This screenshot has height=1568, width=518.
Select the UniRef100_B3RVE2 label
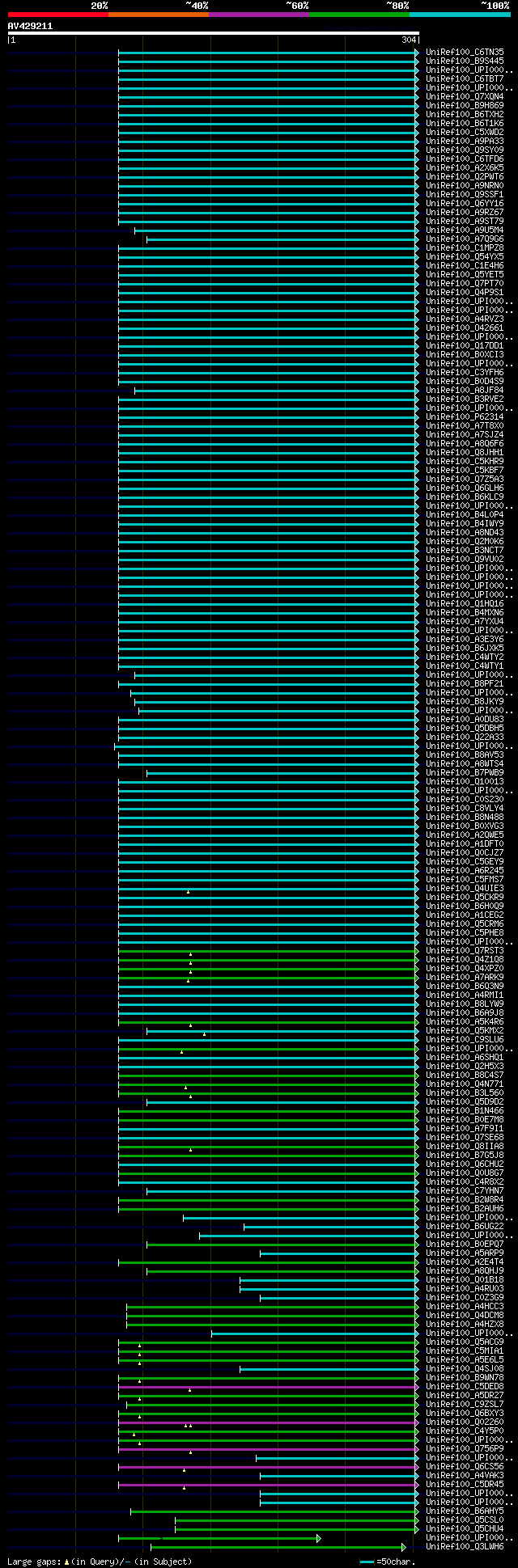465,399
